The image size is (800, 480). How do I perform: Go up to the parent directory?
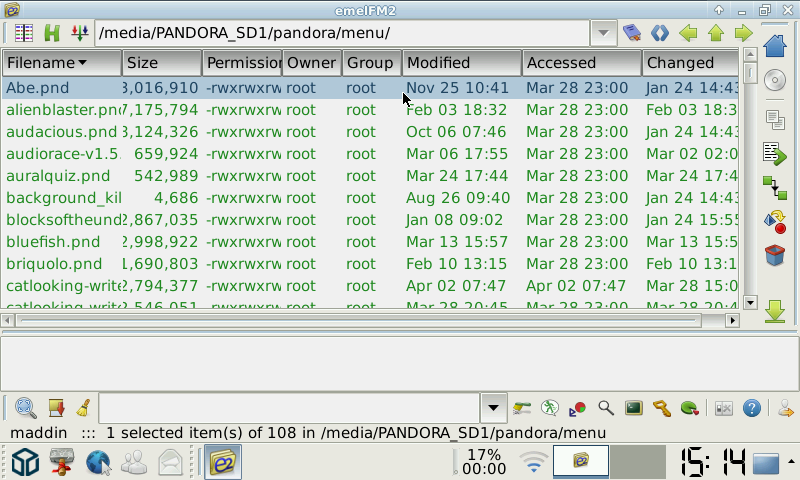coord(716,33)
